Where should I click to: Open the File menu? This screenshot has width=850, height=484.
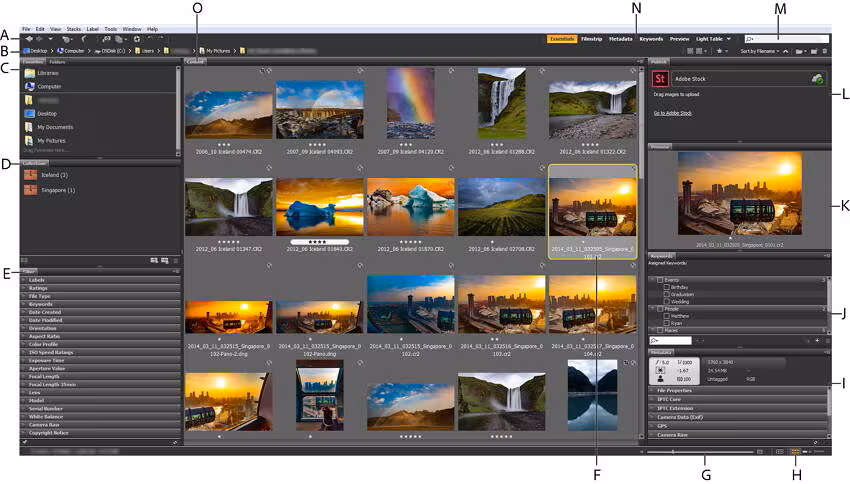click(26, 29)
